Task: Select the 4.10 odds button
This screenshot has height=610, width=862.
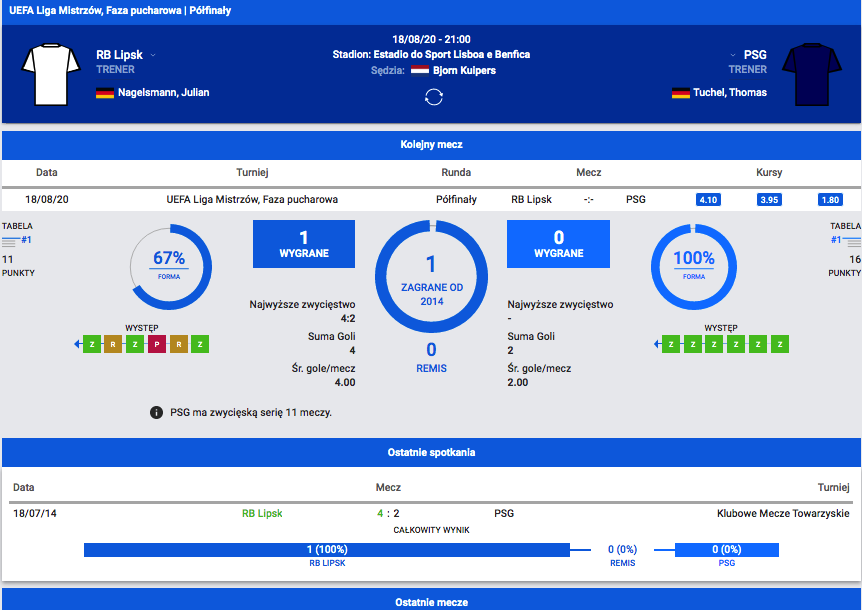Action: (x=708, y=199)
